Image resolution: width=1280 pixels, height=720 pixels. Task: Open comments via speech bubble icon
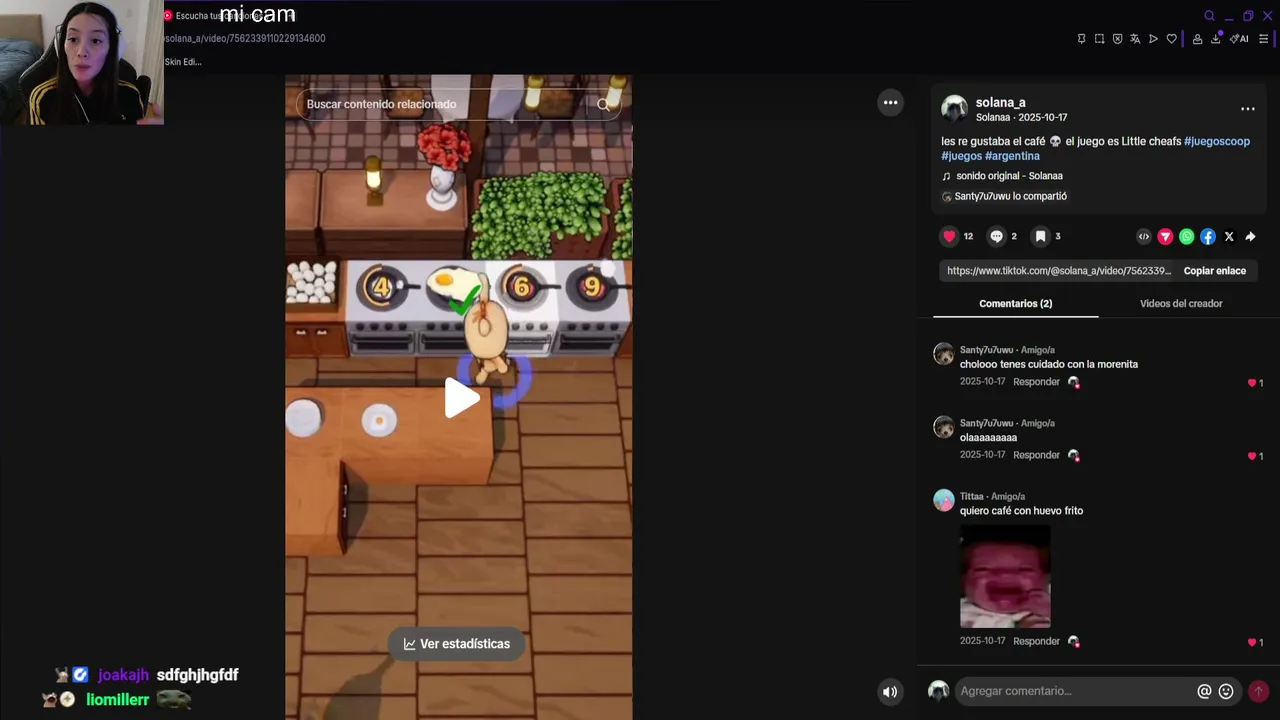click(996, 236)
